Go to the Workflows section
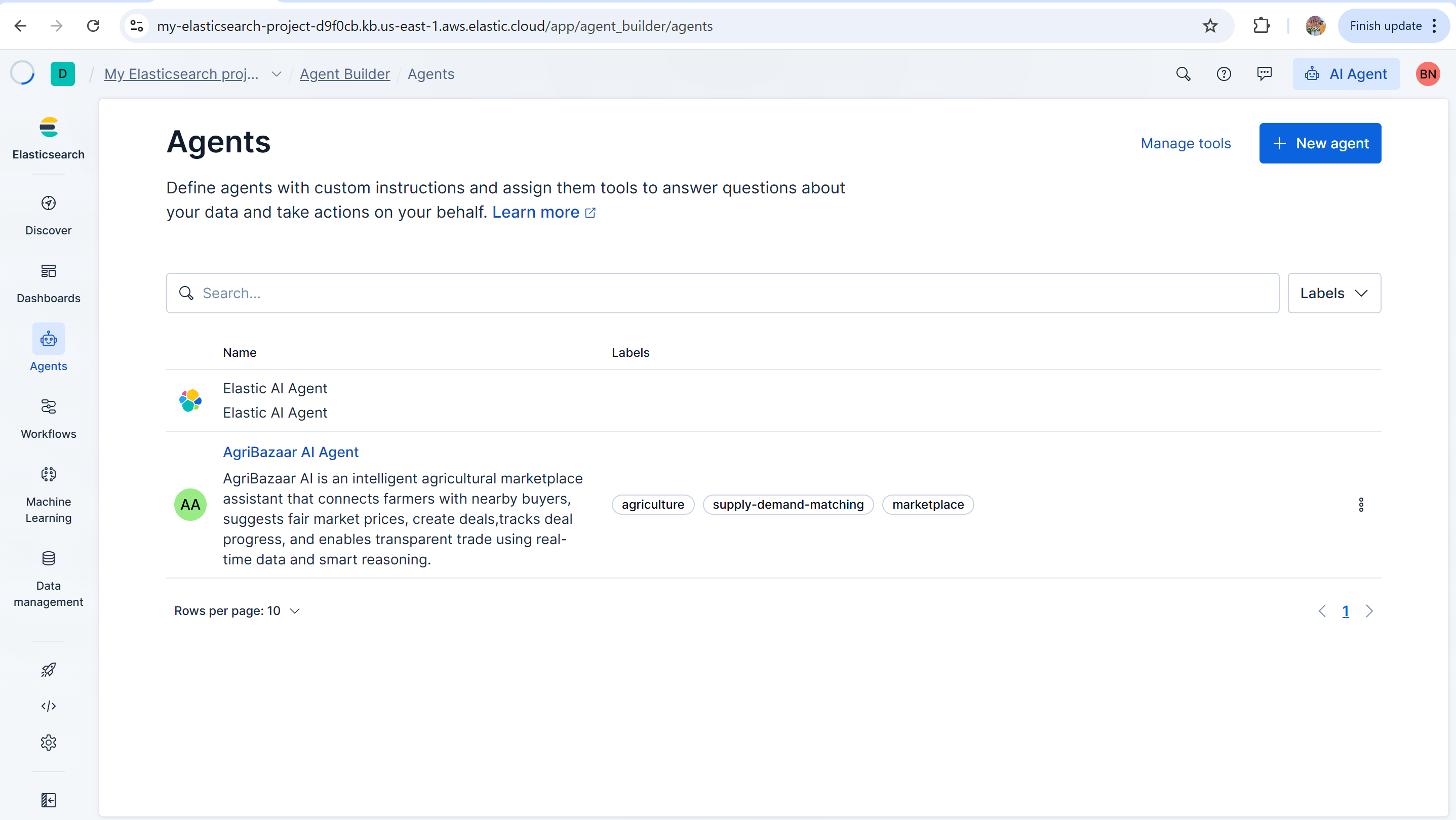This screenshot has width=1456, height=820. 48,418
